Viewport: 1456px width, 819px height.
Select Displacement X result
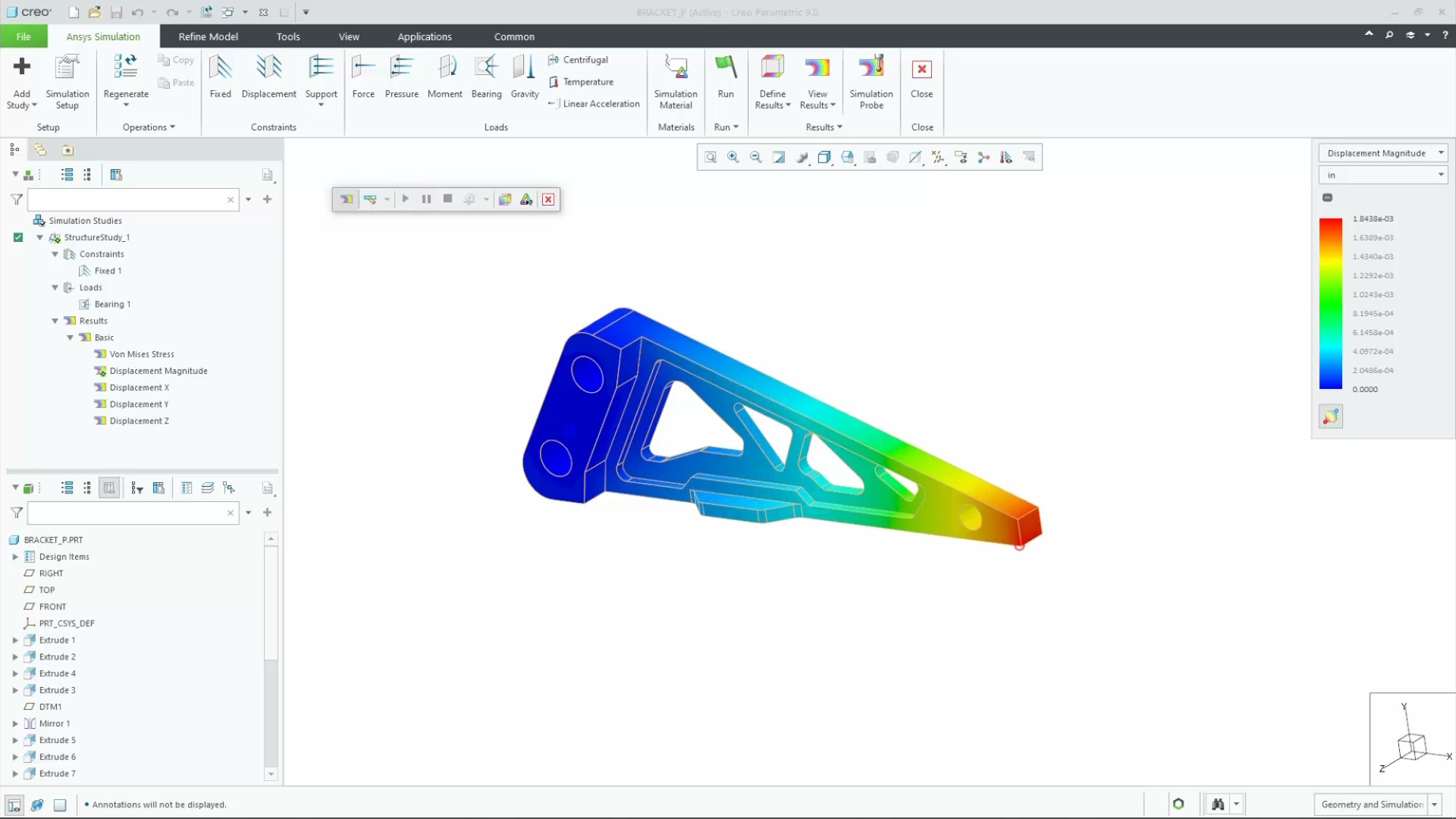click(x=139, y=388)
